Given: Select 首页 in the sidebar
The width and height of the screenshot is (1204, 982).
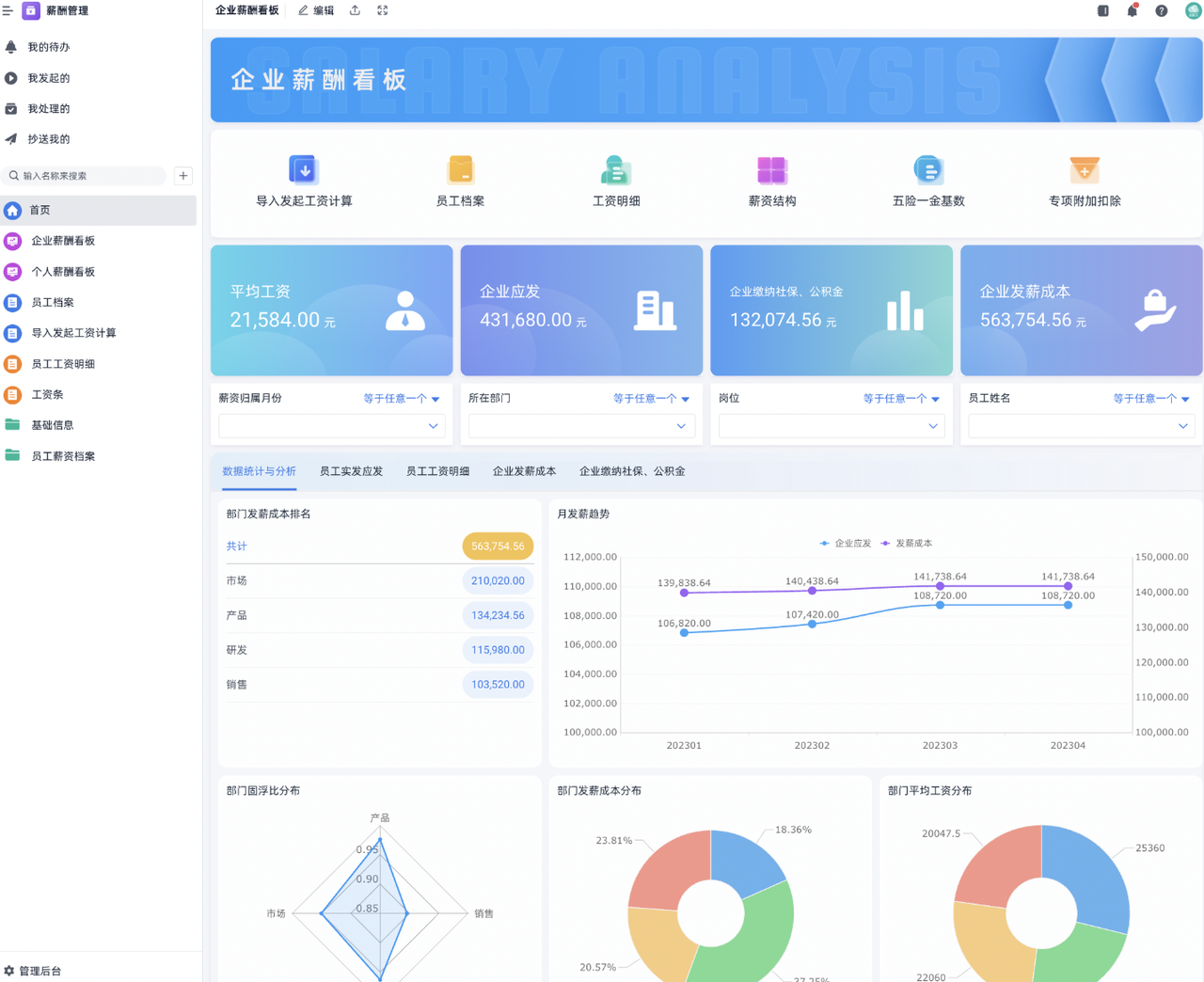Looking at the screenshot, I should 99,211.
